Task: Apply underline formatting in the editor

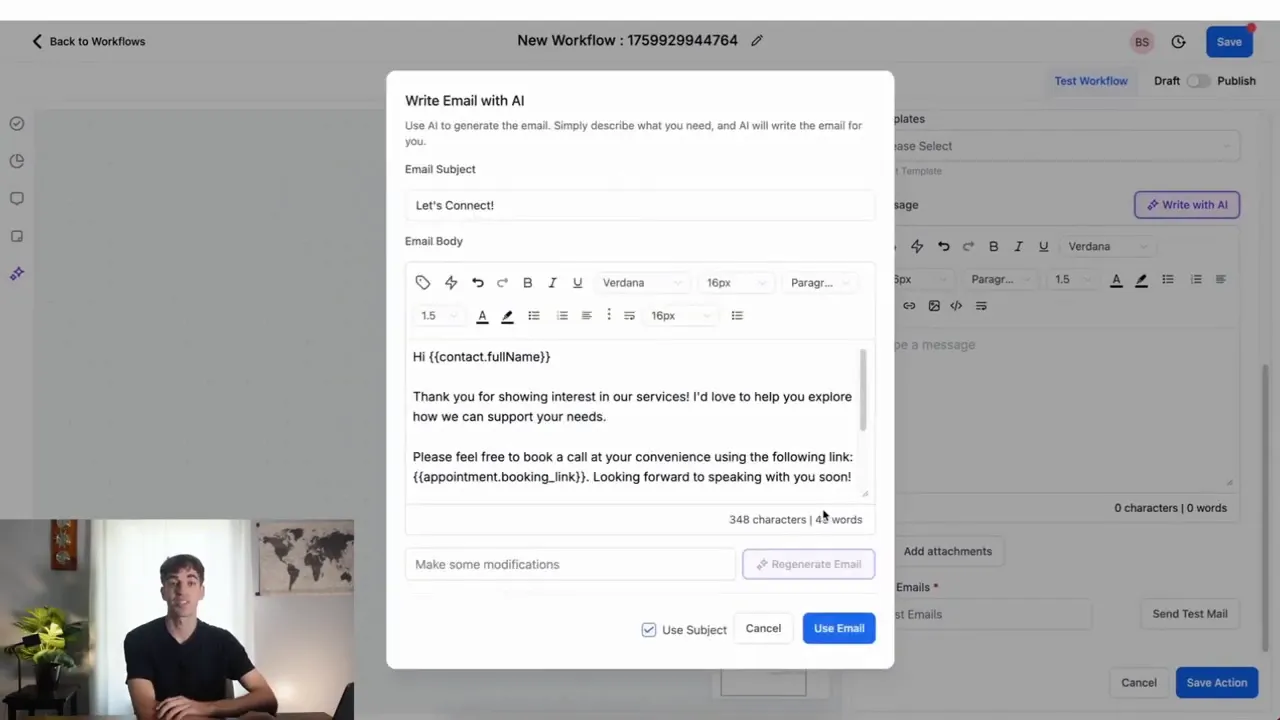Action: [577, 282]
